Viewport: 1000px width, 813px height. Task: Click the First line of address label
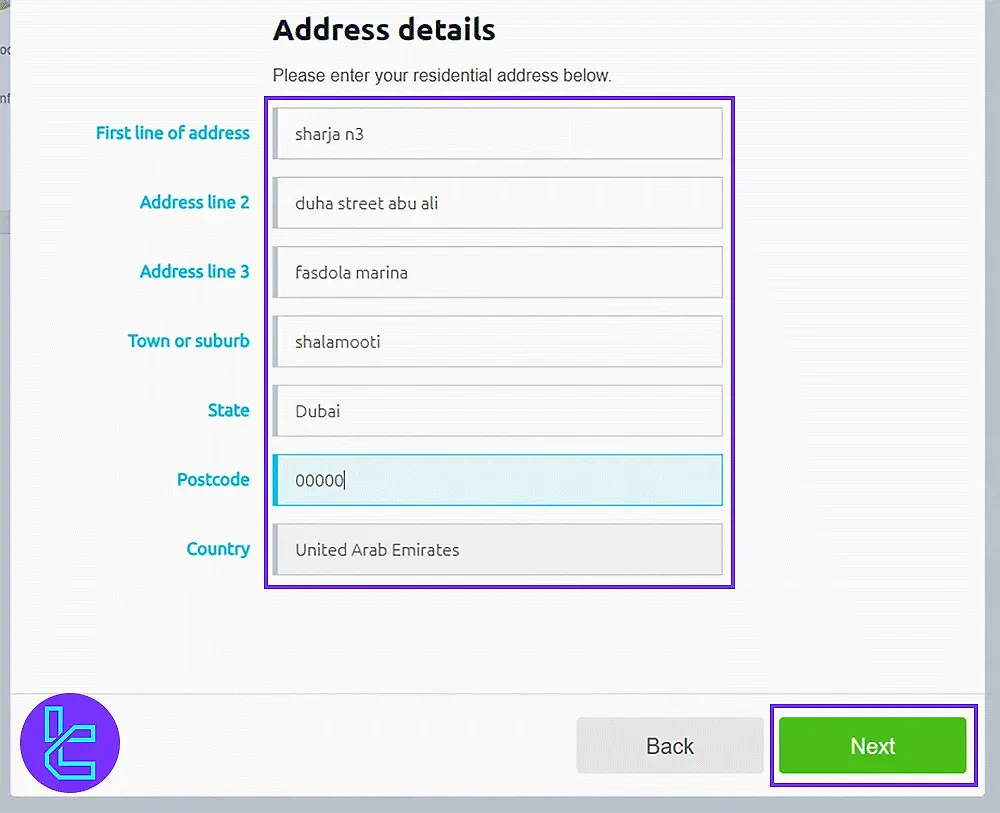click(172, 133)
